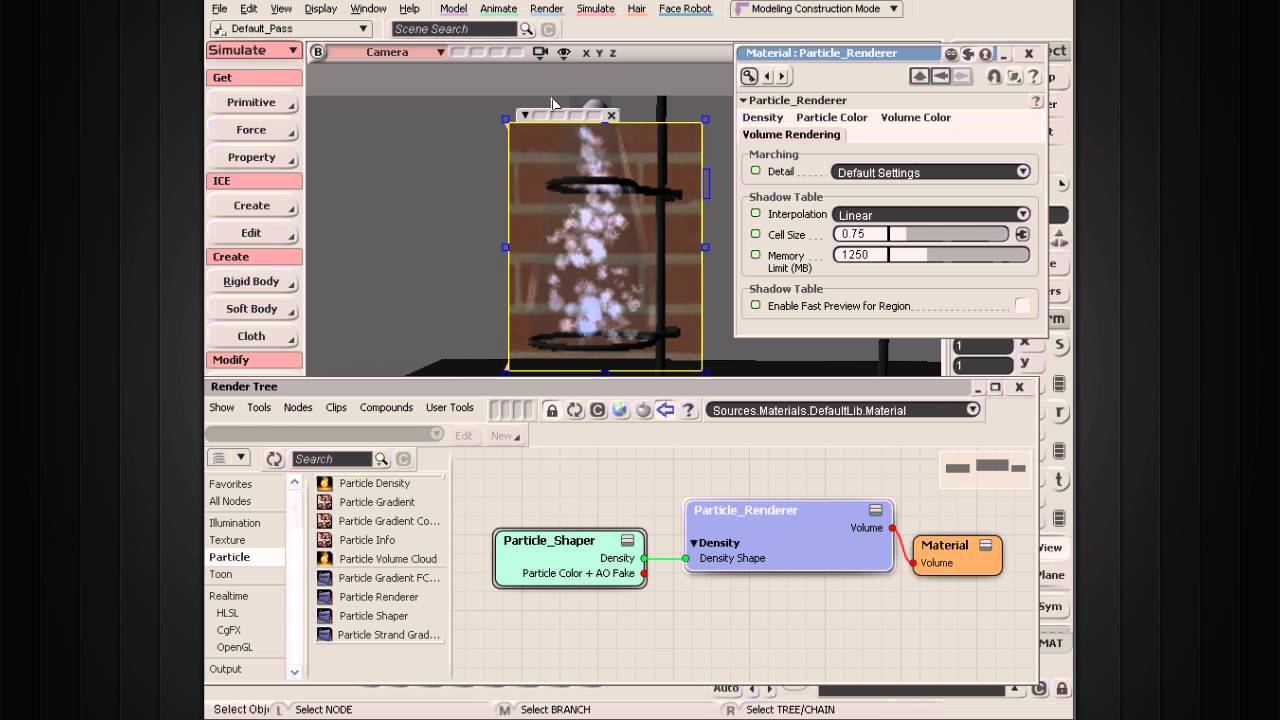Select Particle Volume Cloud in node list
Screen dimensions: 1280x720
387,559
